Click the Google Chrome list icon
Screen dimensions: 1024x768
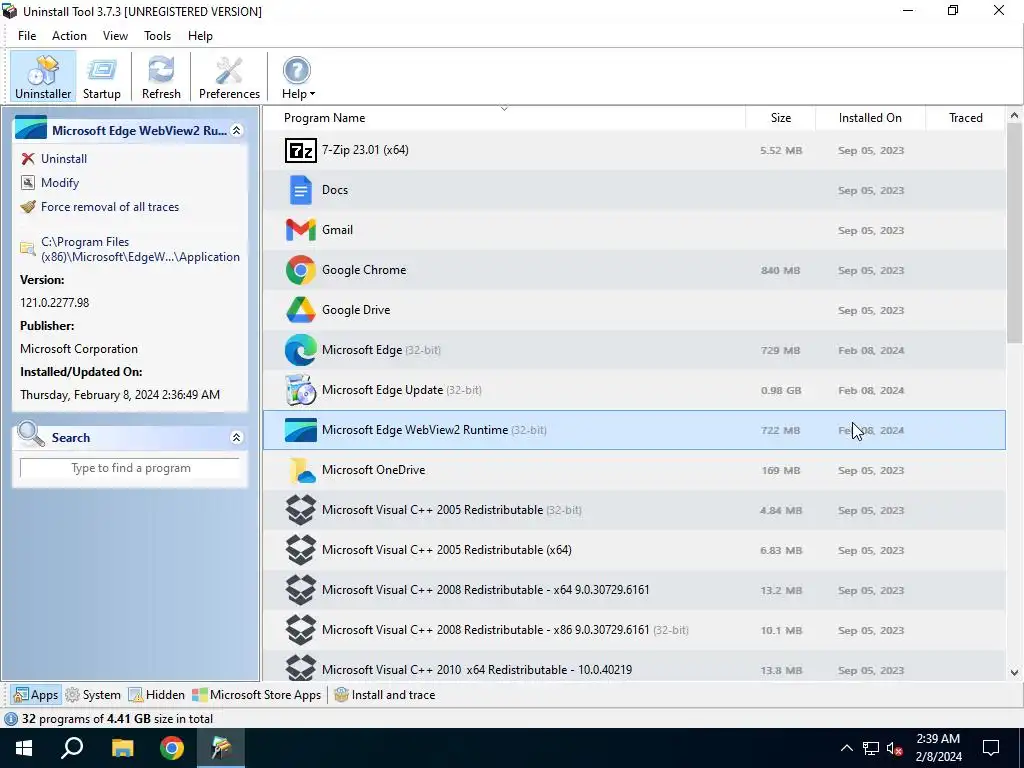[300, 270]
